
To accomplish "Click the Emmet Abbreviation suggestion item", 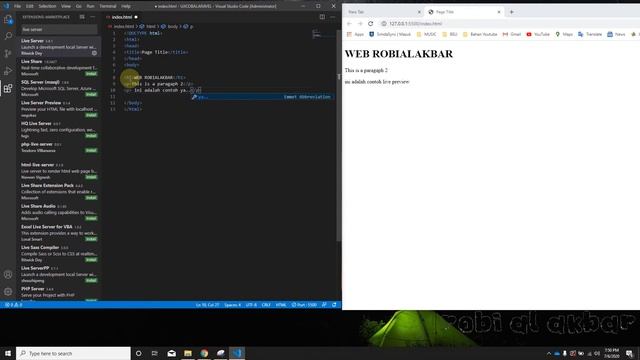I will [x=263, y=97].
